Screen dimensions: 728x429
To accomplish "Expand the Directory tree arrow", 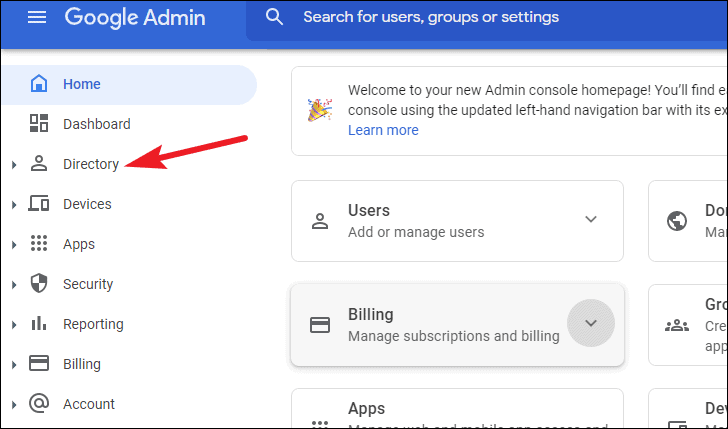I will (x=14, y=164).
